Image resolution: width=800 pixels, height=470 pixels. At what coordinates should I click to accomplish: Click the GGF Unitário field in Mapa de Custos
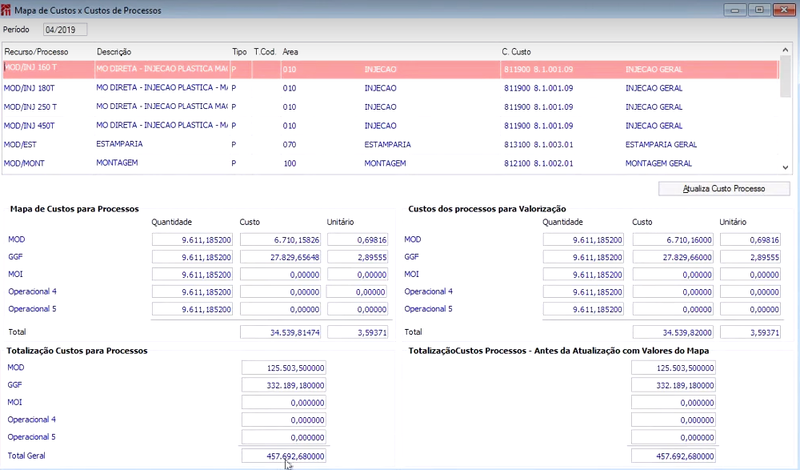click(358, 257)
